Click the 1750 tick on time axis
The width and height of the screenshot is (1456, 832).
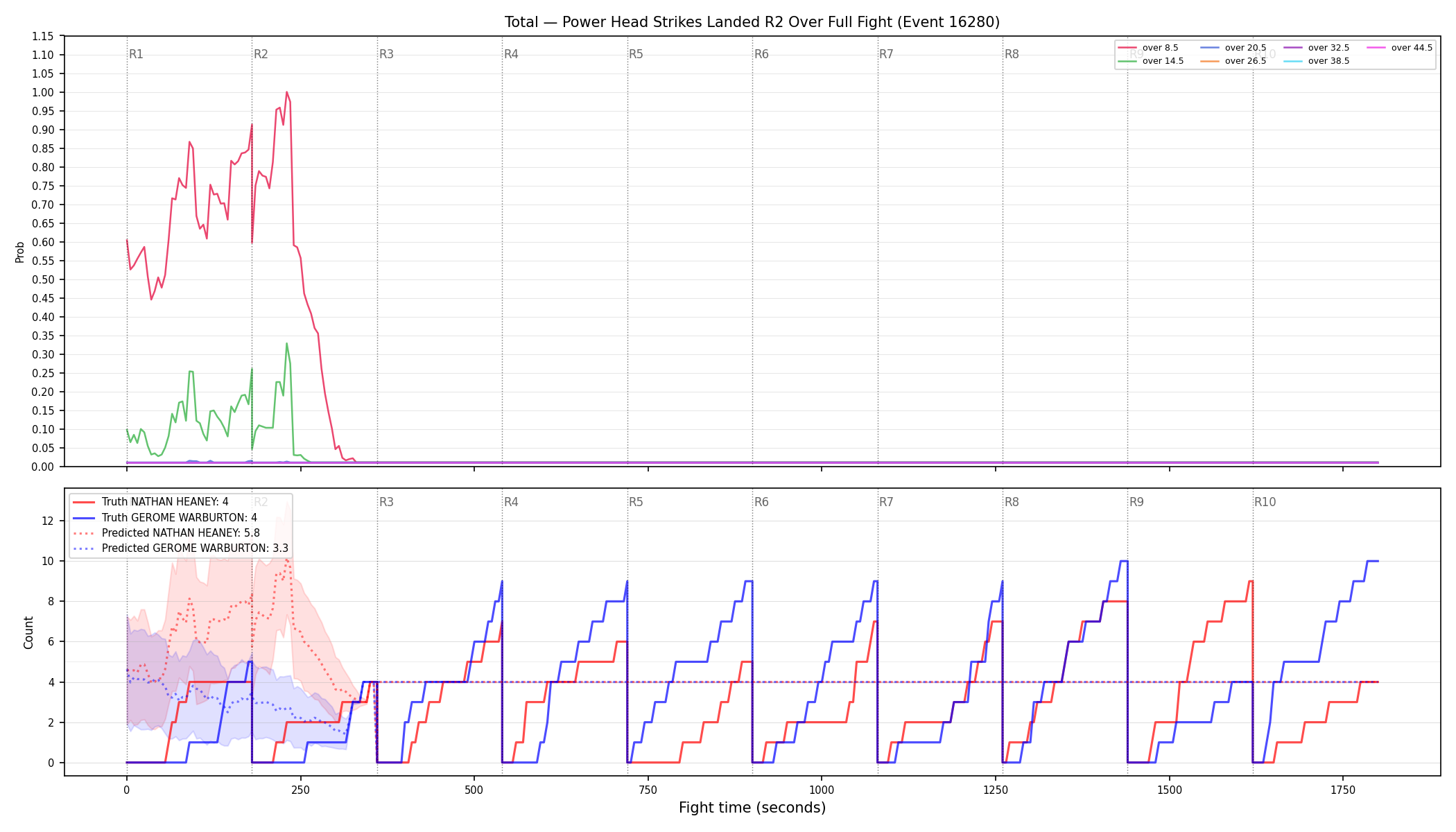(x=1343, y=790)
